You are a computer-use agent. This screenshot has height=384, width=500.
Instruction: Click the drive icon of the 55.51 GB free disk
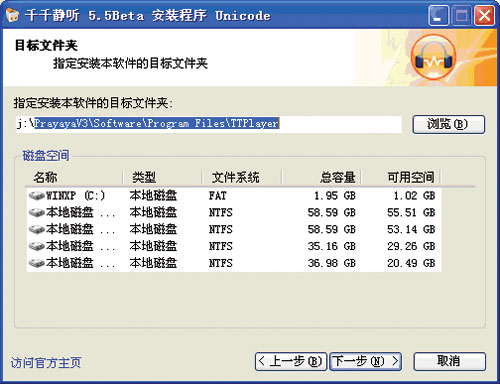(x=37, y=212)
